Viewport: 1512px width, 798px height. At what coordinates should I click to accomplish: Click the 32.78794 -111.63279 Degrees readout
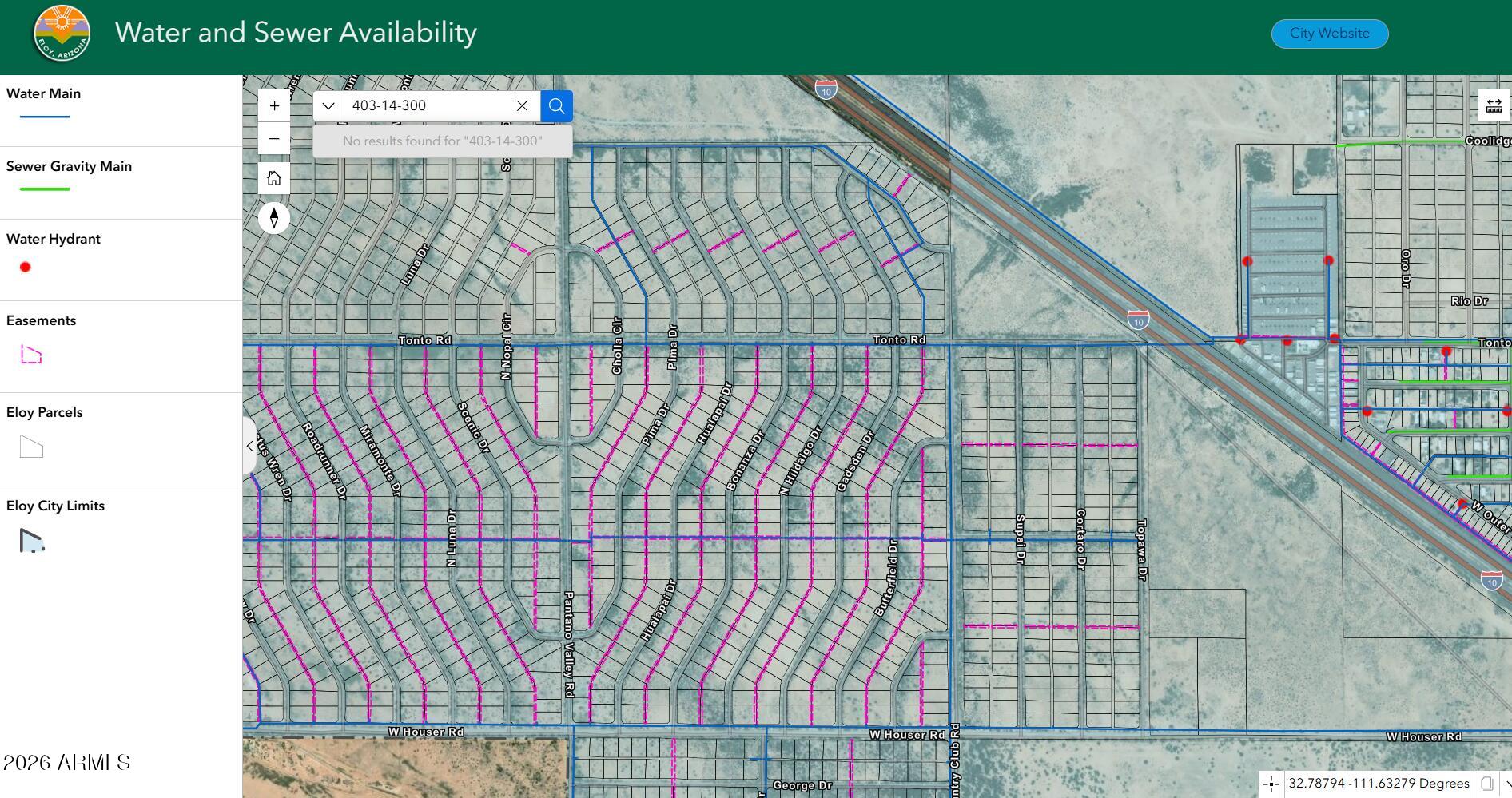[x=1379, y=784]
